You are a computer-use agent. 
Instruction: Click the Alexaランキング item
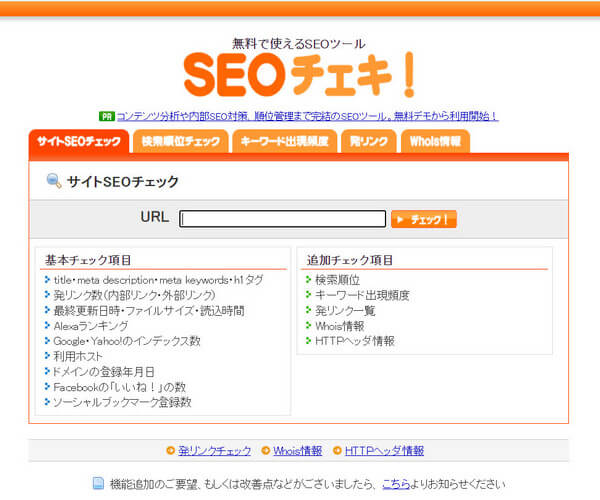(91, 326)
